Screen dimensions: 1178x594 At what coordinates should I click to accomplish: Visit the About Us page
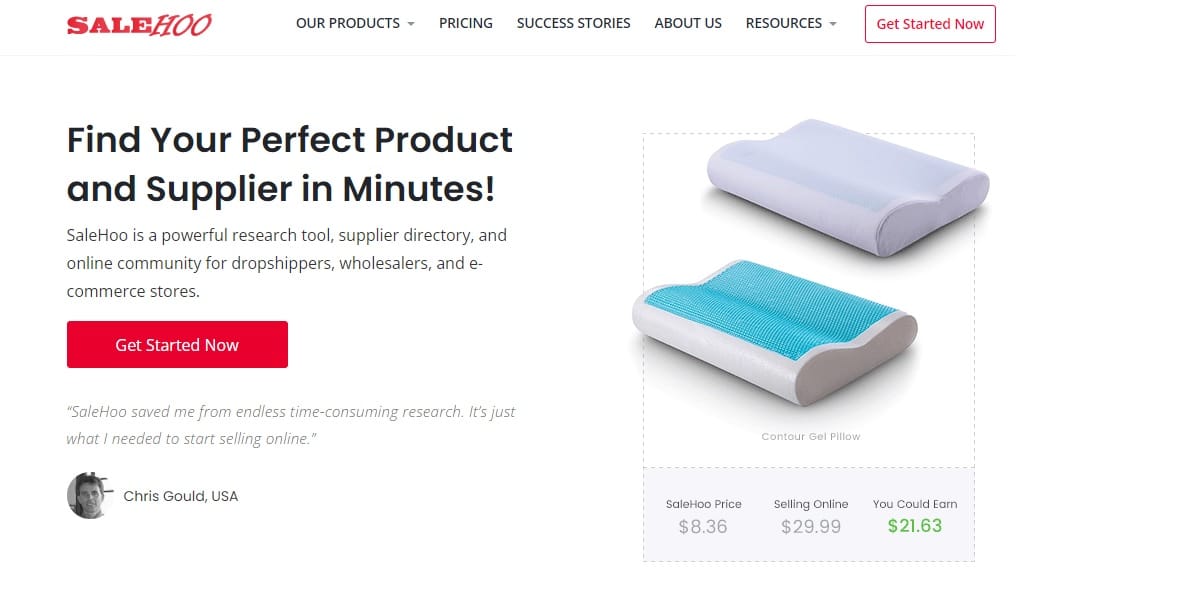(688, 23)
